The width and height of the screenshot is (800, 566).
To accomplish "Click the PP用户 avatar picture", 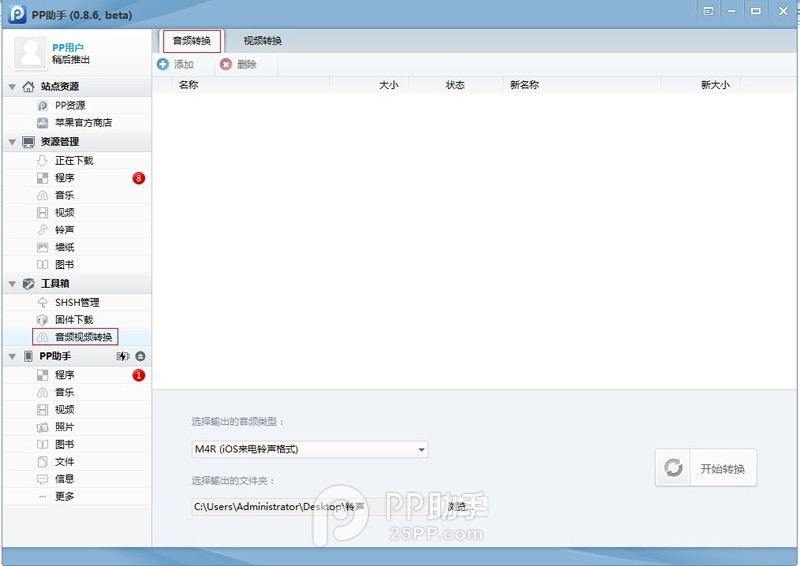I will 30,53.
